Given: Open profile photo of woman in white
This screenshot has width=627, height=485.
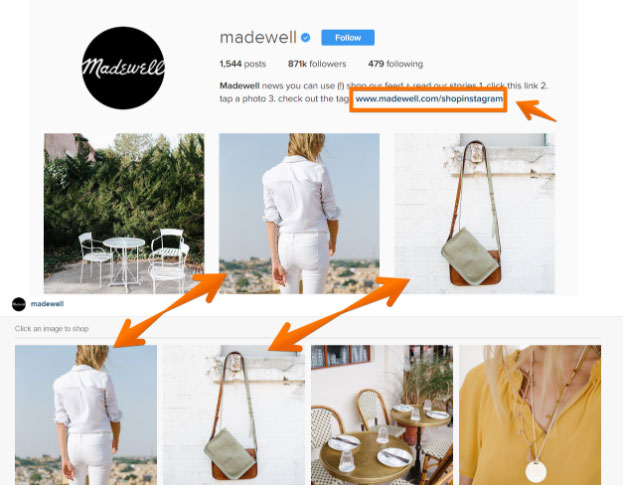Looking at the screenshot, I should point(299,214).
